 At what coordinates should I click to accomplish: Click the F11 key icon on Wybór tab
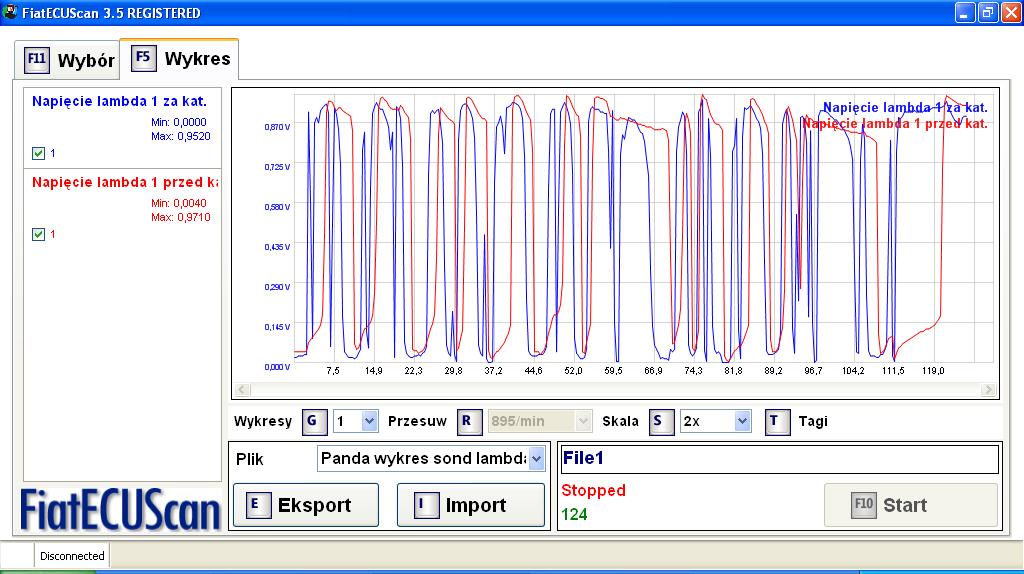click(x=37, y=60)
